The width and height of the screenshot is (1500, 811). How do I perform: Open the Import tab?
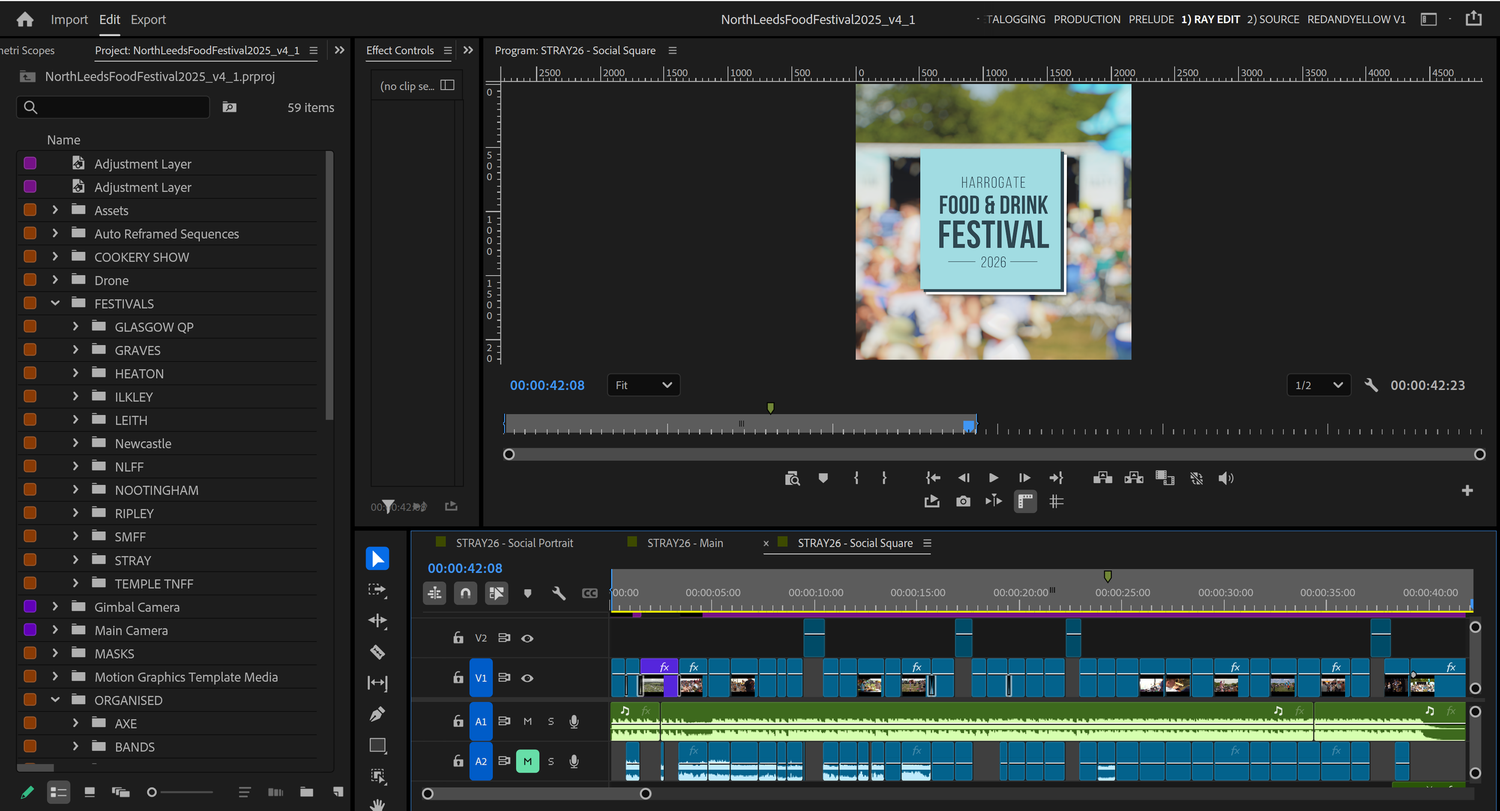pos(70,19)
